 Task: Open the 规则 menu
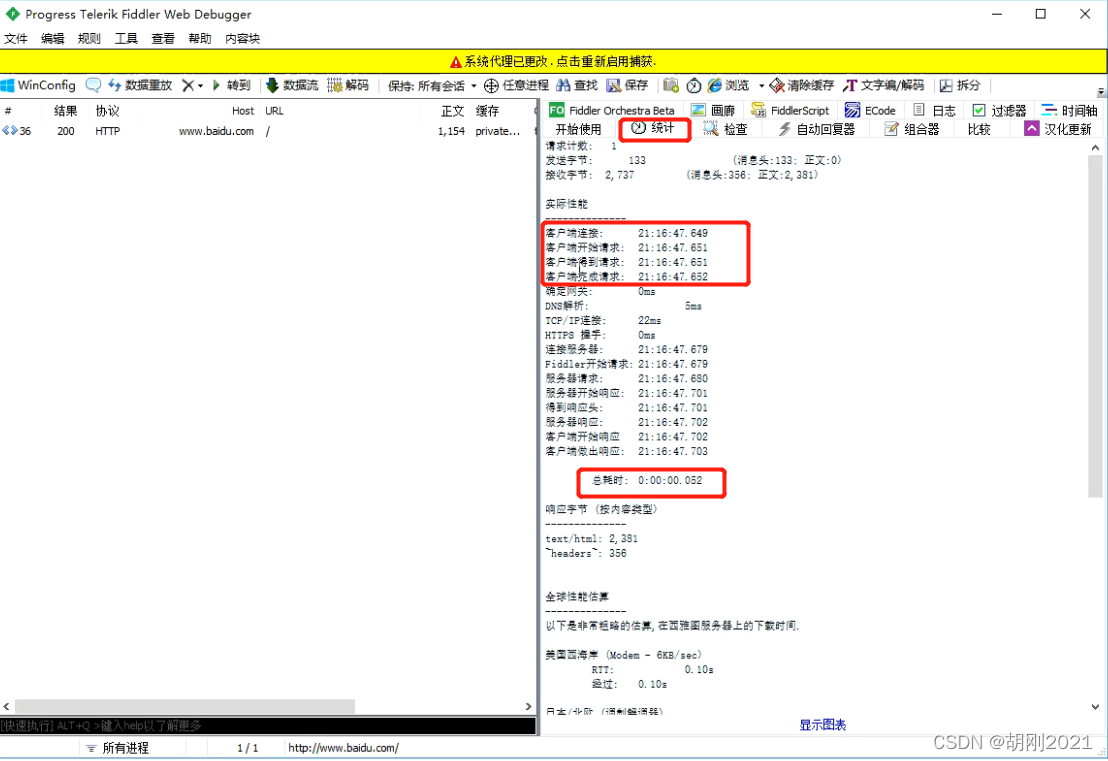pos(89,39)
